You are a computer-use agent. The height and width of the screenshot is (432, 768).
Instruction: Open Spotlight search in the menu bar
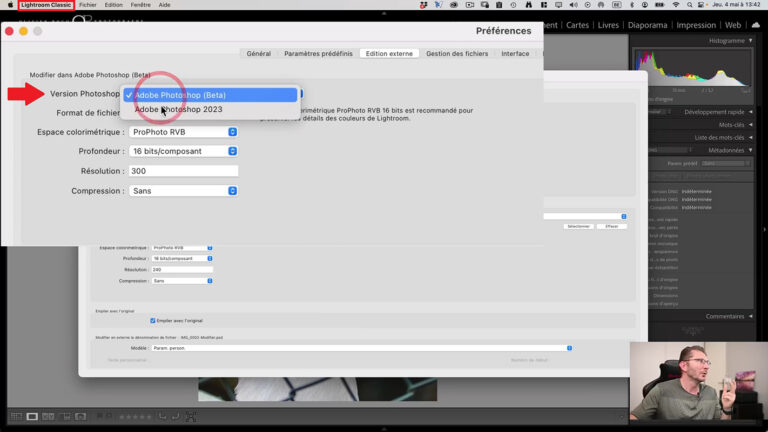click(x=689, y=5)
